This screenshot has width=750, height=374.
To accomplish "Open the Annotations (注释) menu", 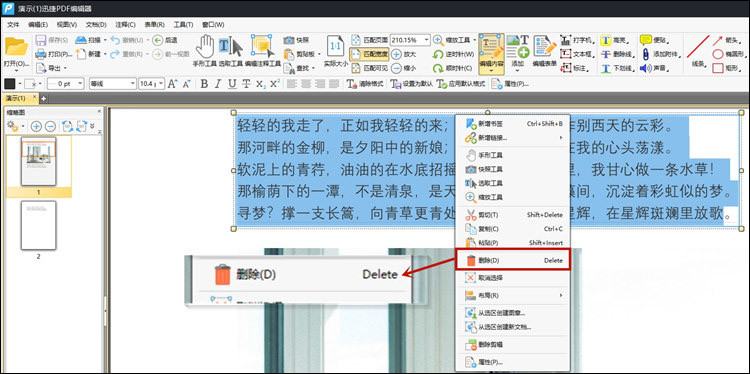I will pos(125,25).
